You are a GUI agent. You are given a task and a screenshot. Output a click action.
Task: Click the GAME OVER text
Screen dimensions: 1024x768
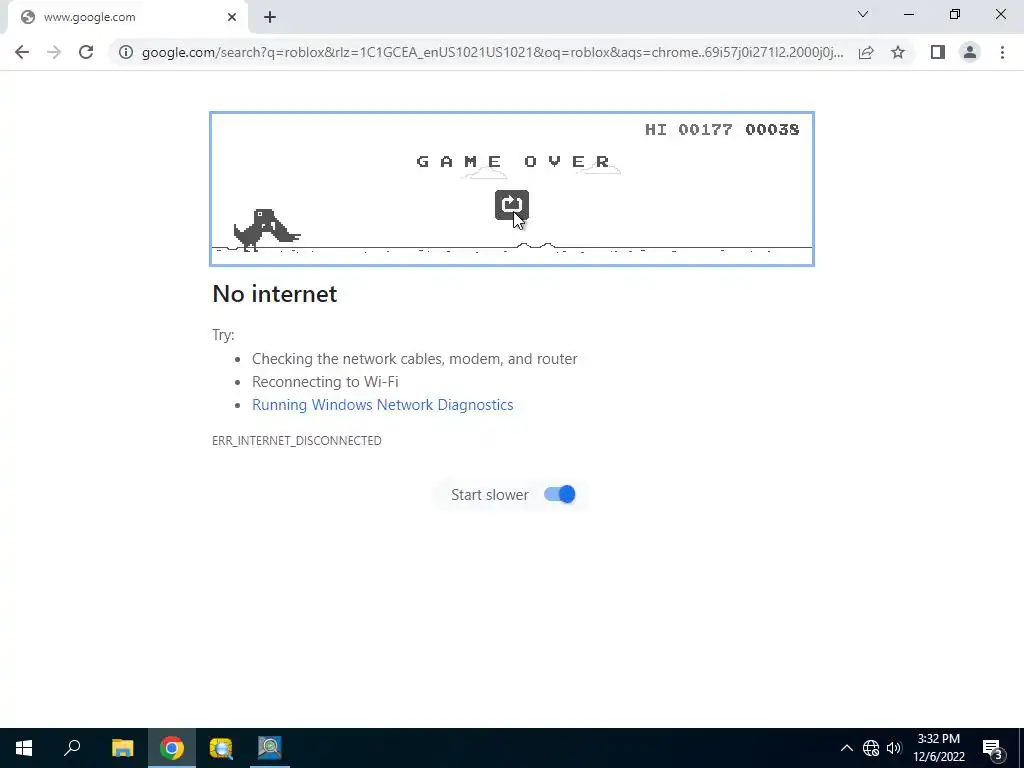[x=513, y=161]
